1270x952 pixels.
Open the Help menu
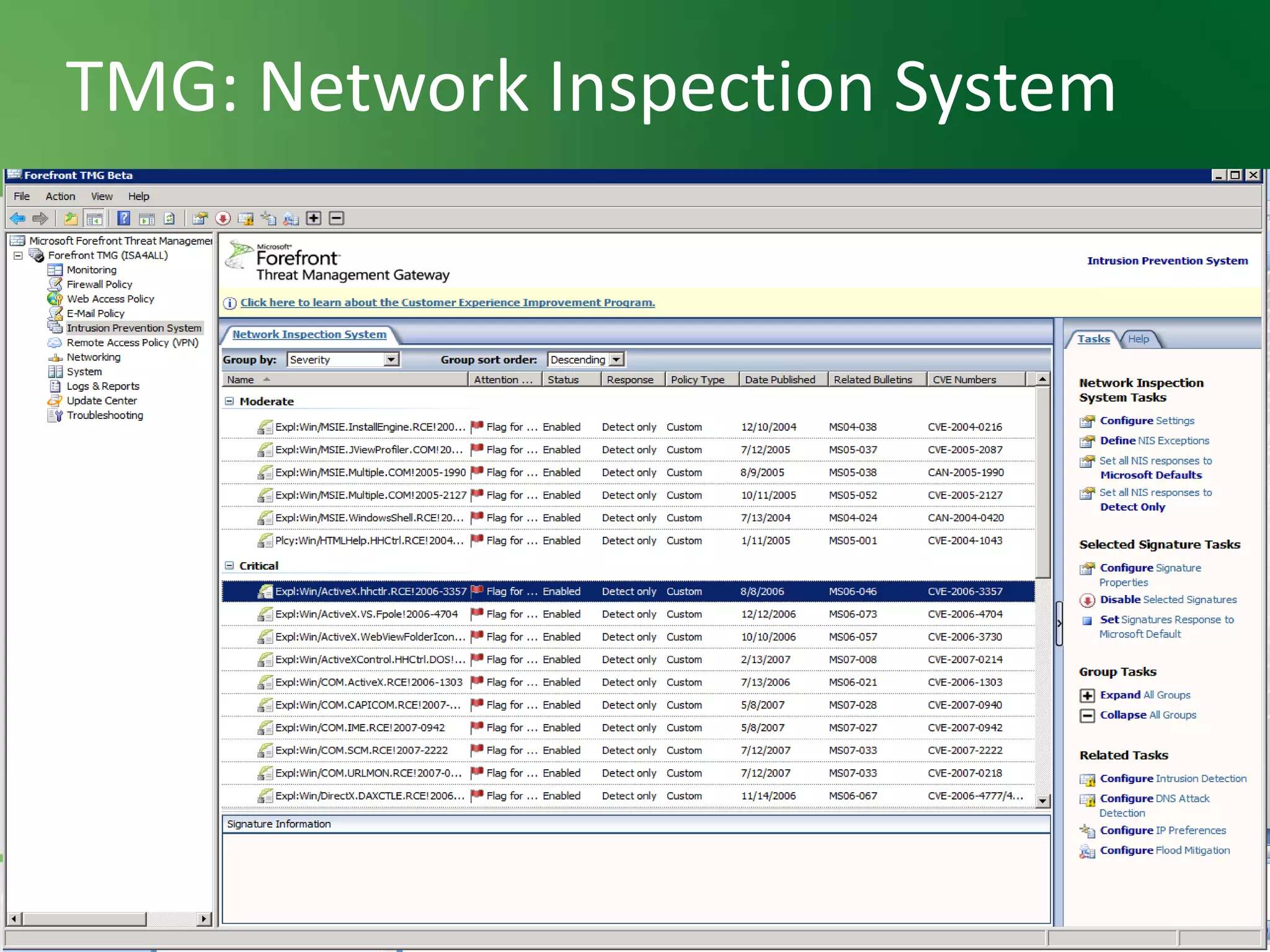139,196
